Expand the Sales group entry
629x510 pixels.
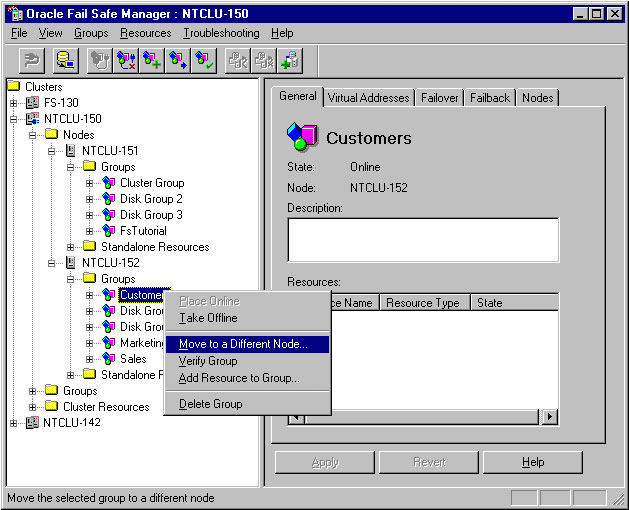[89, 359]
